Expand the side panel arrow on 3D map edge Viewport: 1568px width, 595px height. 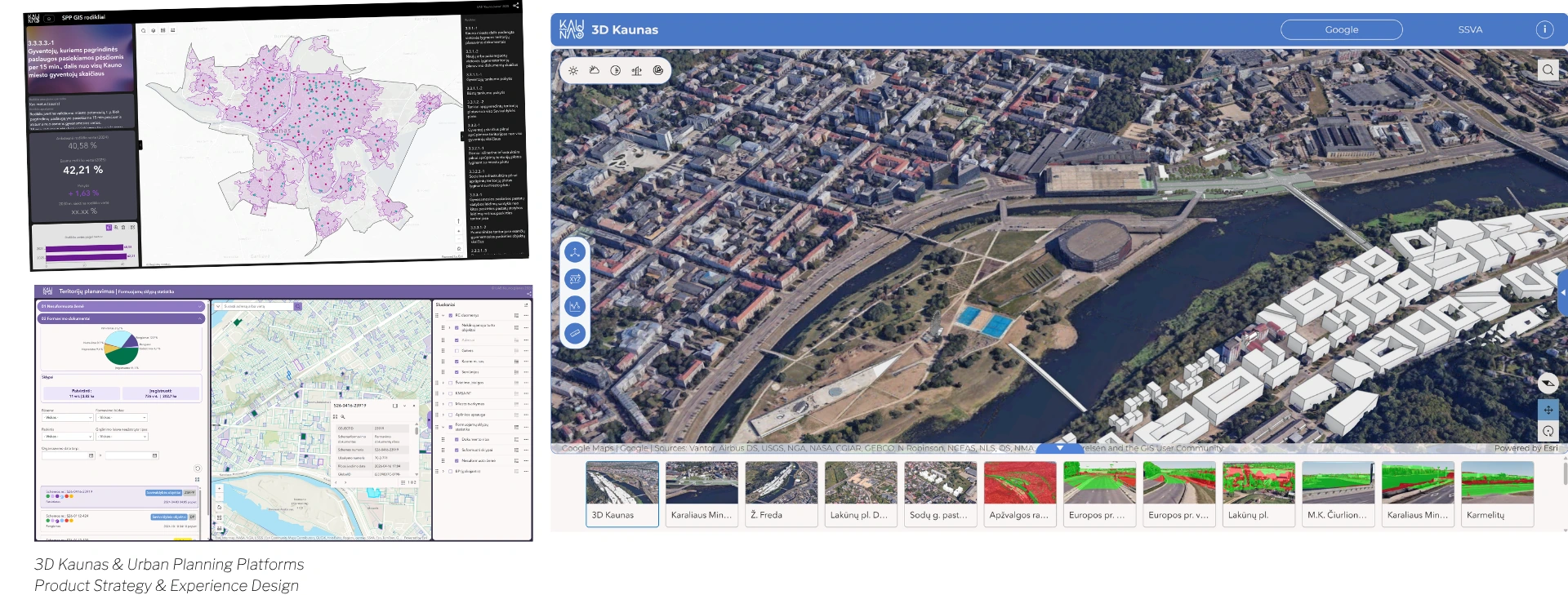(1563, 292)
